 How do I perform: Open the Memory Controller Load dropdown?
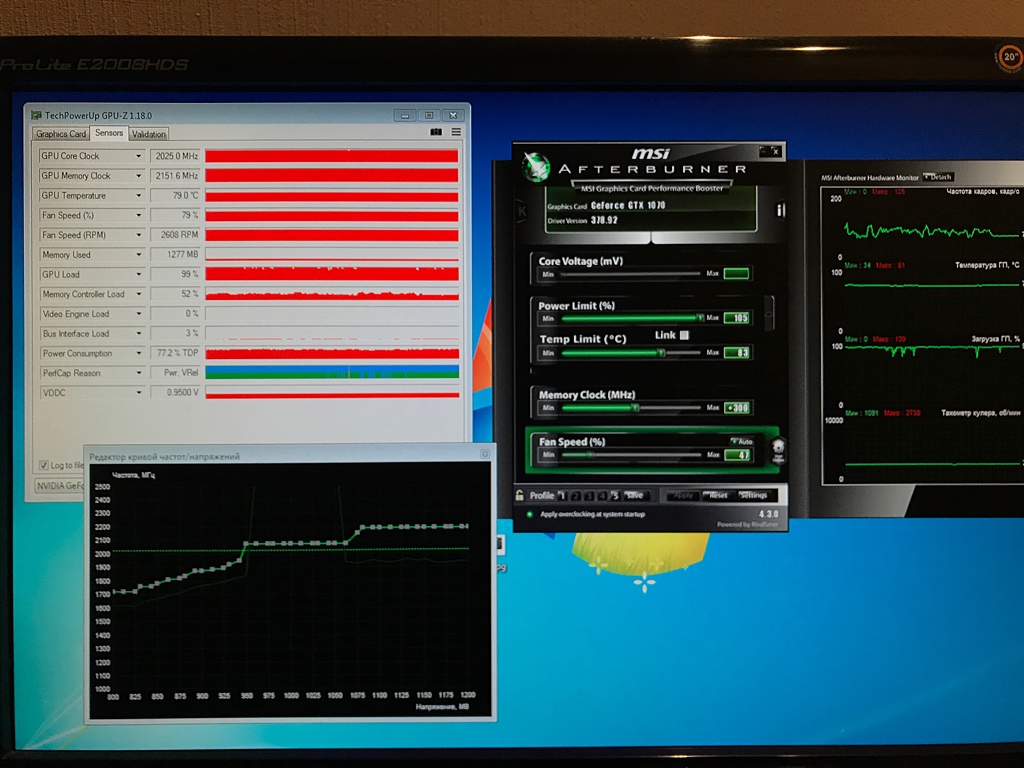(x=138, y=294)
